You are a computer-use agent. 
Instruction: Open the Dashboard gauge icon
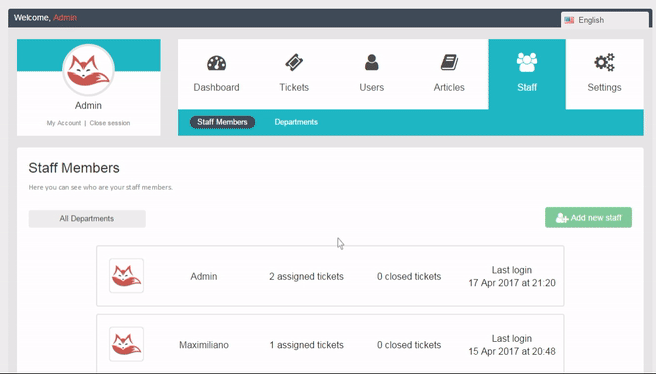click(x=216, y=63)
